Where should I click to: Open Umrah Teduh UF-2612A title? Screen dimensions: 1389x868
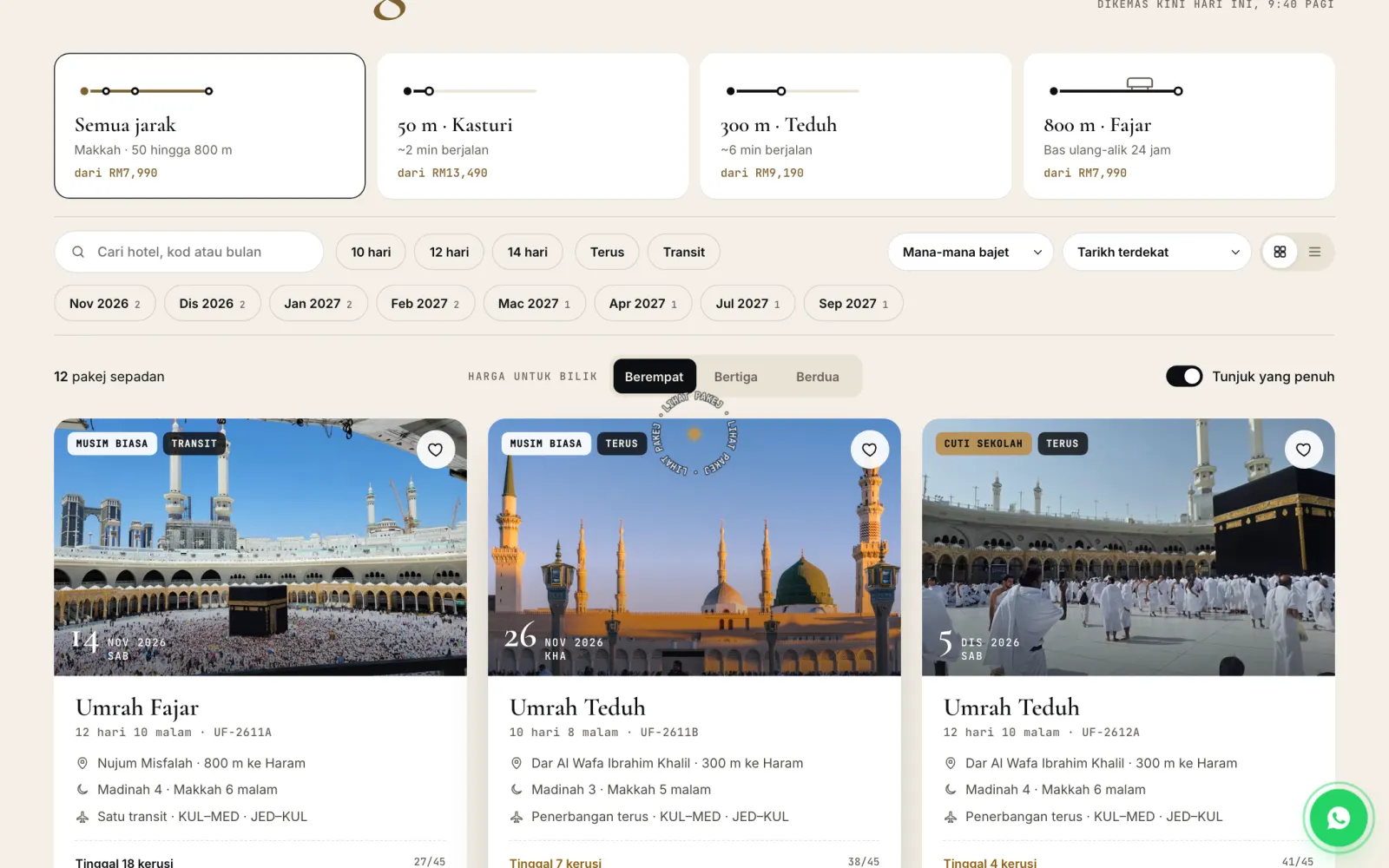(x=1011, y=707)
